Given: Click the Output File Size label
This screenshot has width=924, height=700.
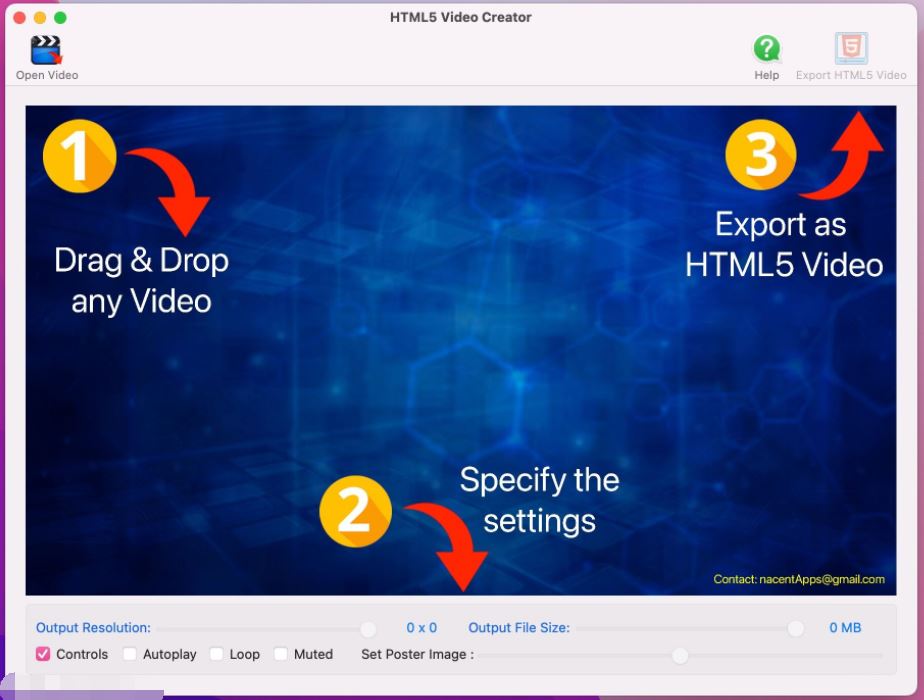Looking at the screenshot, I should (x=519, y=628).
